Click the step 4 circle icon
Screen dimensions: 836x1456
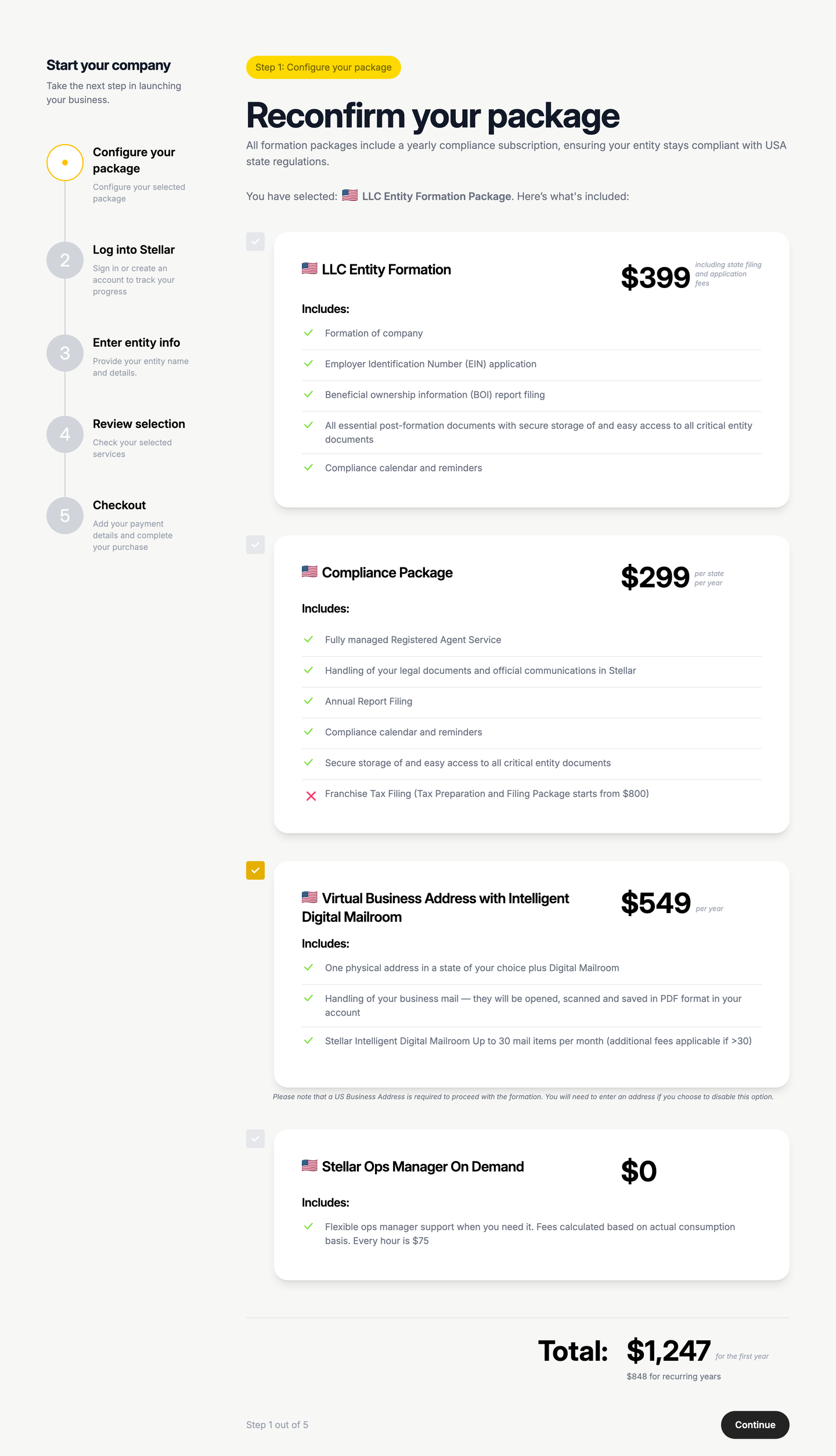click(x=65, y=434)
